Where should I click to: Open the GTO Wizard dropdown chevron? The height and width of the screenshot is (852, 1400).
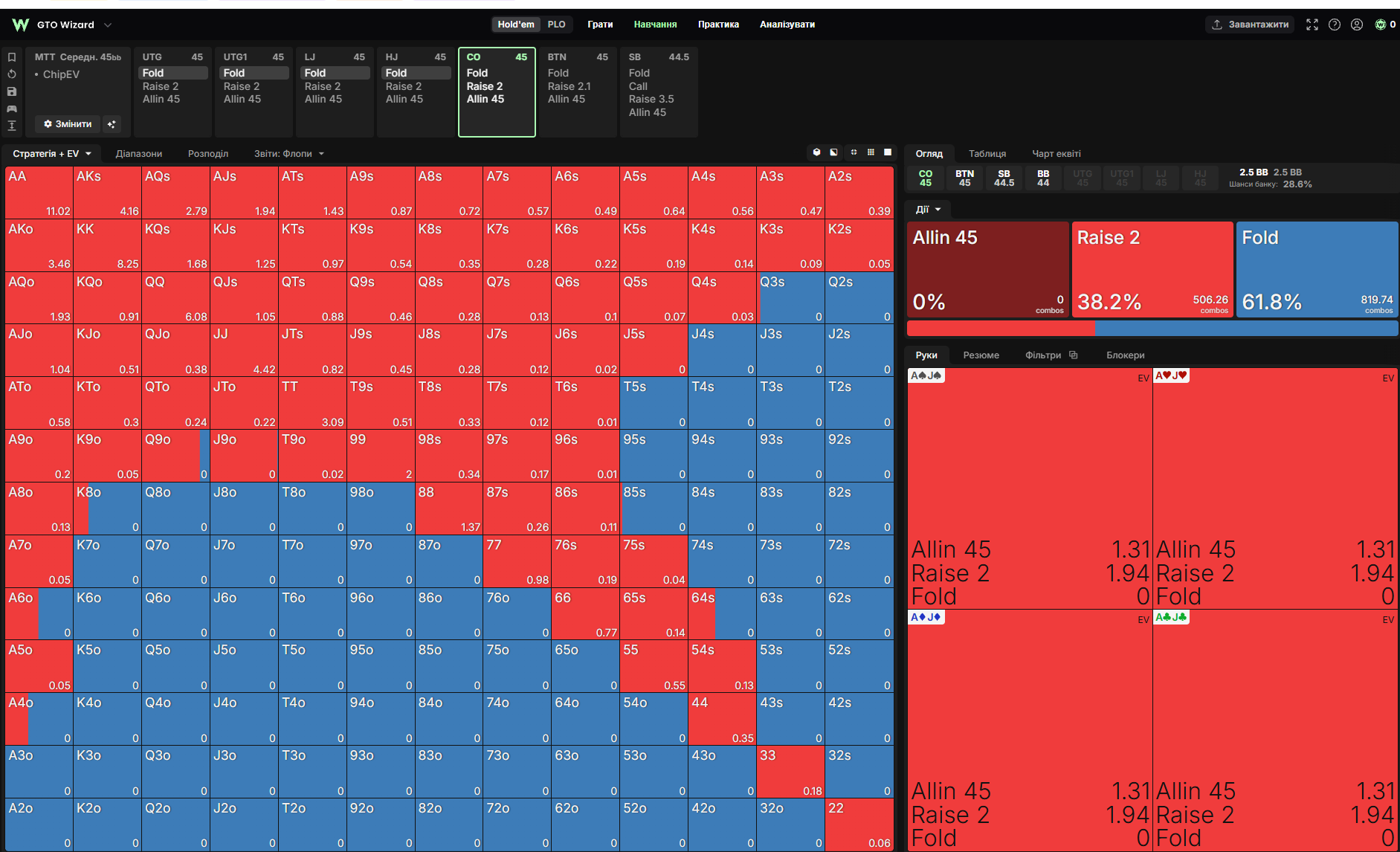click(x=108, y=25)
